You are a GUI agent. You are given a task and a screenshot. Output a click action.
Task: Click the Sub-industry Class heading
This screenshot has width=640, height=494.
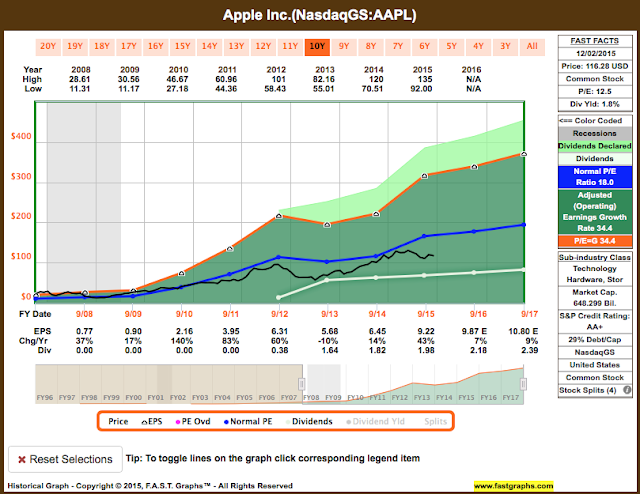[595, 258]
